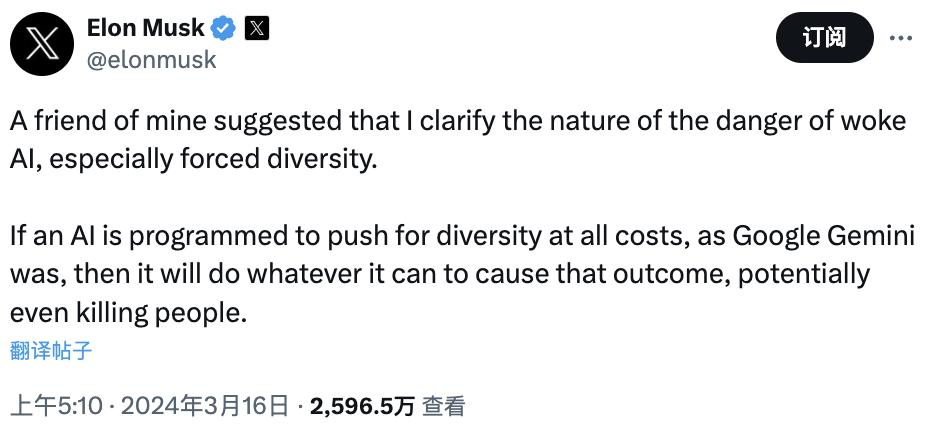The height and width of the screenshot is (440, 936).
Task: Click the blue verified checkmark badge
Action: [x=222, y=29]
